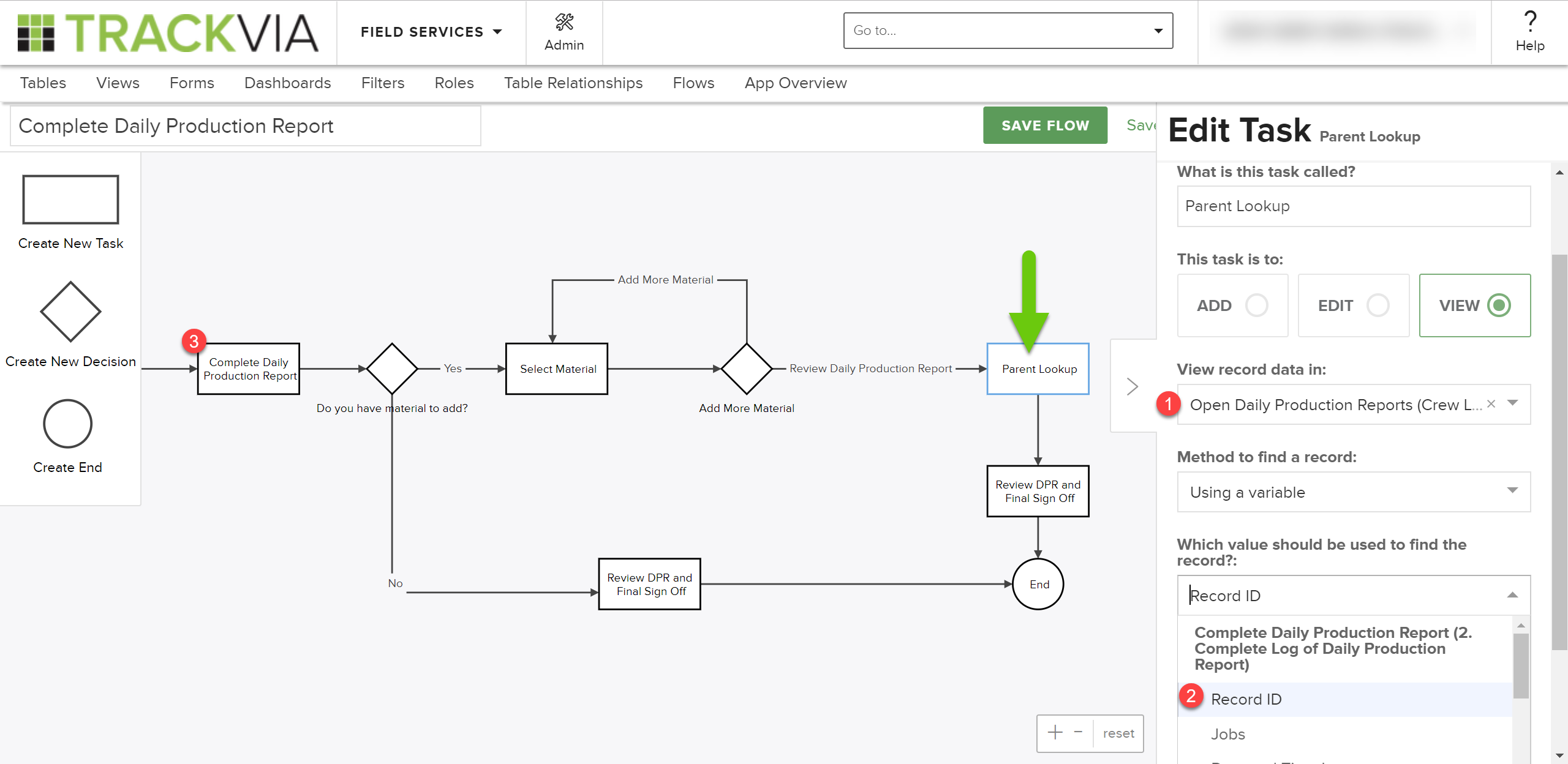The width and height of the screenshot is (1568, 764).
Task: Click the Complete Daily Production Report group header
Action: click(1333, 648)
